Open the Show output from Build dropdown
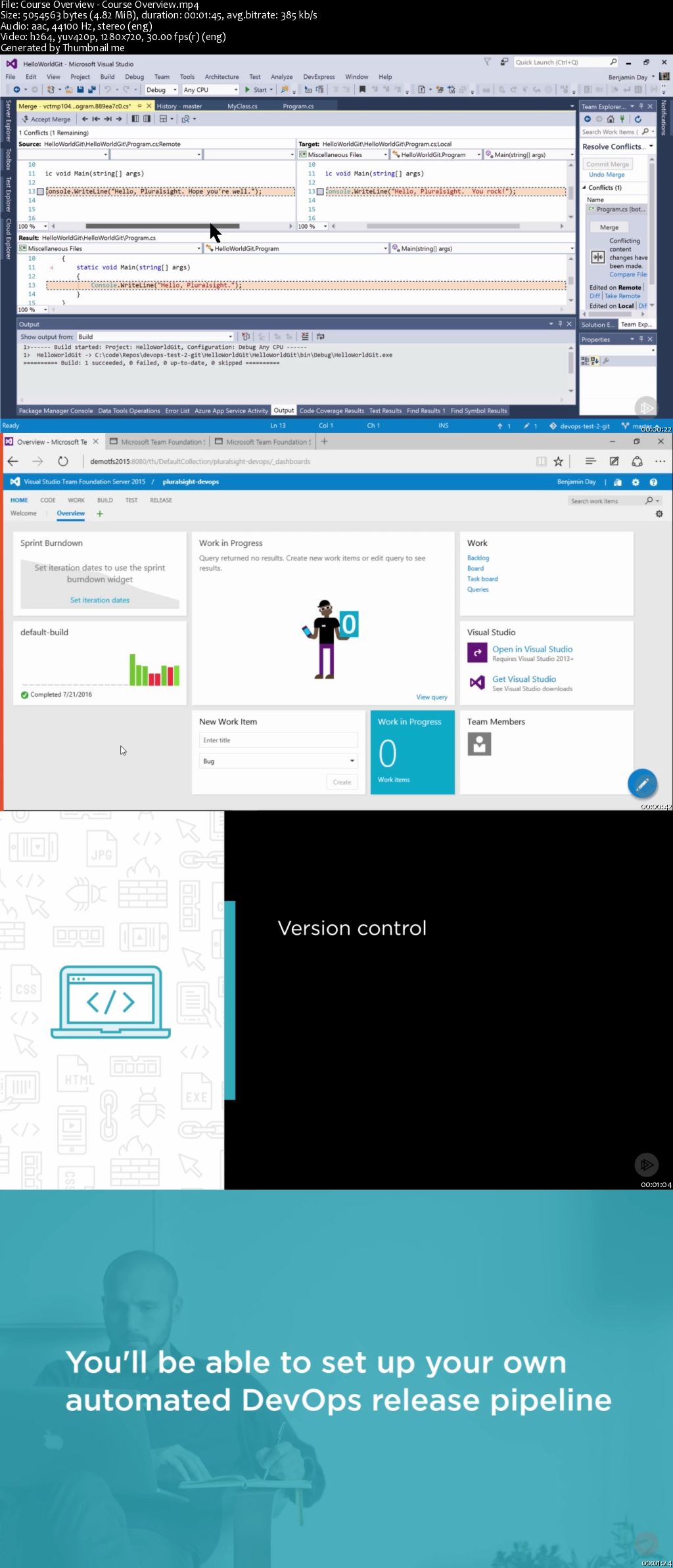 (155, 336)
